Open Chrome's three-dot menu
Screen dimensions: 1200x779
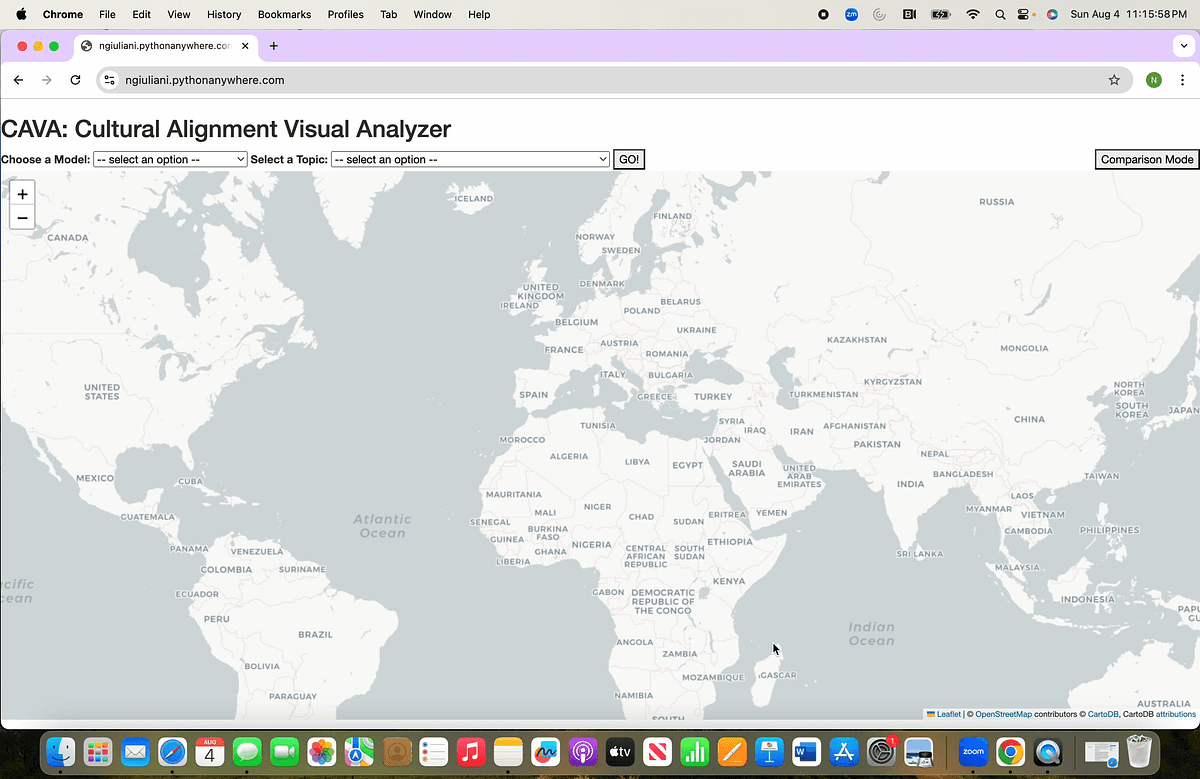(x=1182, y=80)
